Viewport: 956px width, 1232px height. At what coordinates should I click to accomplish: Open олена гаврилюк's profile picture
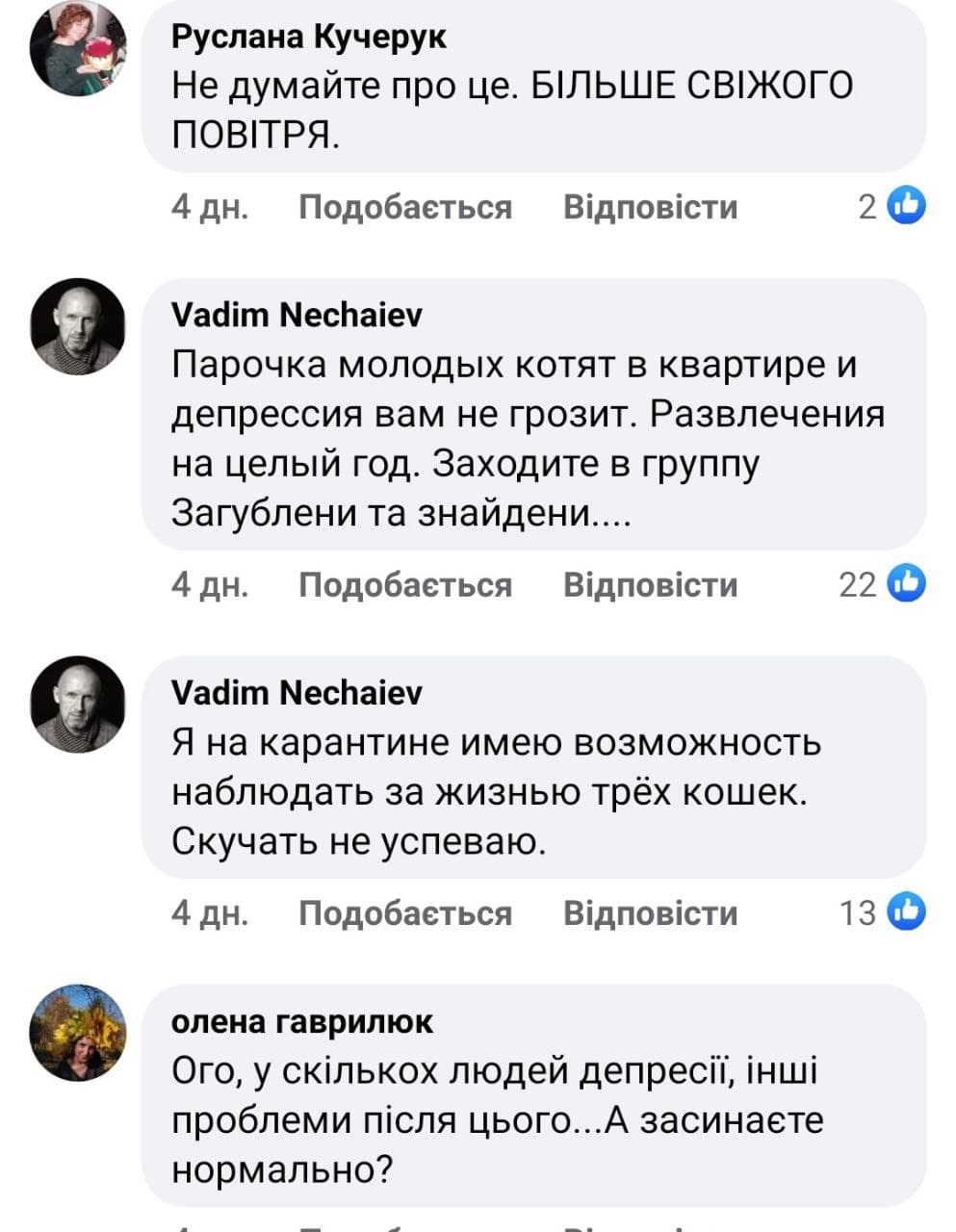coord(78,1033)
